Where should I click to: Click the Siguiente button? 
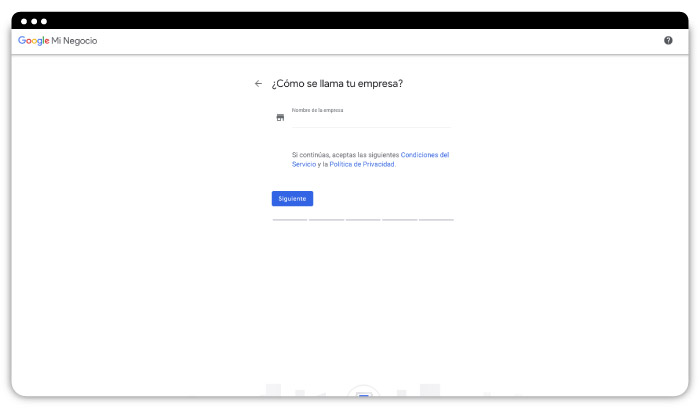[292, 199]
